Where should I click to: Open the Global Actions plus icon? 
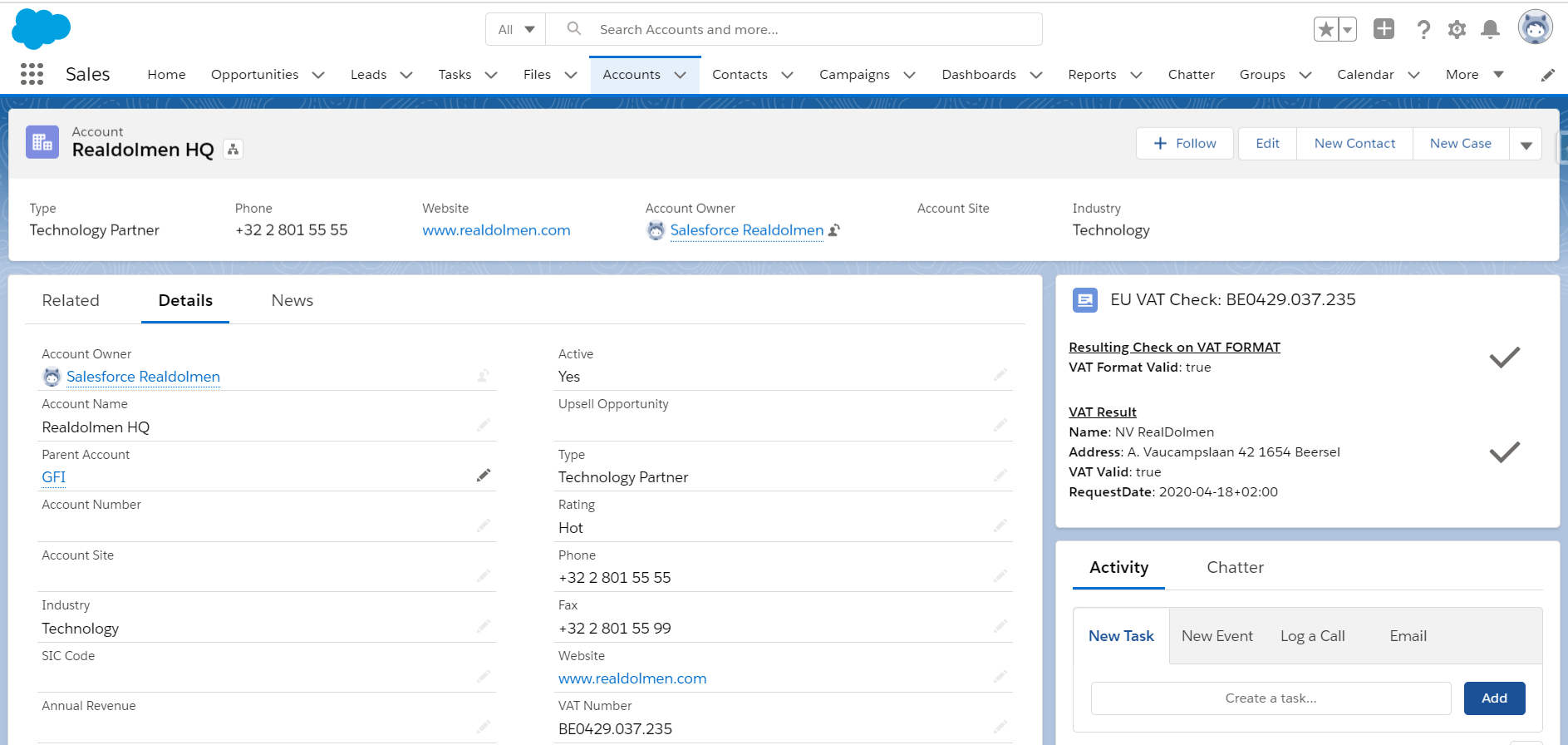pos(1384,29)
